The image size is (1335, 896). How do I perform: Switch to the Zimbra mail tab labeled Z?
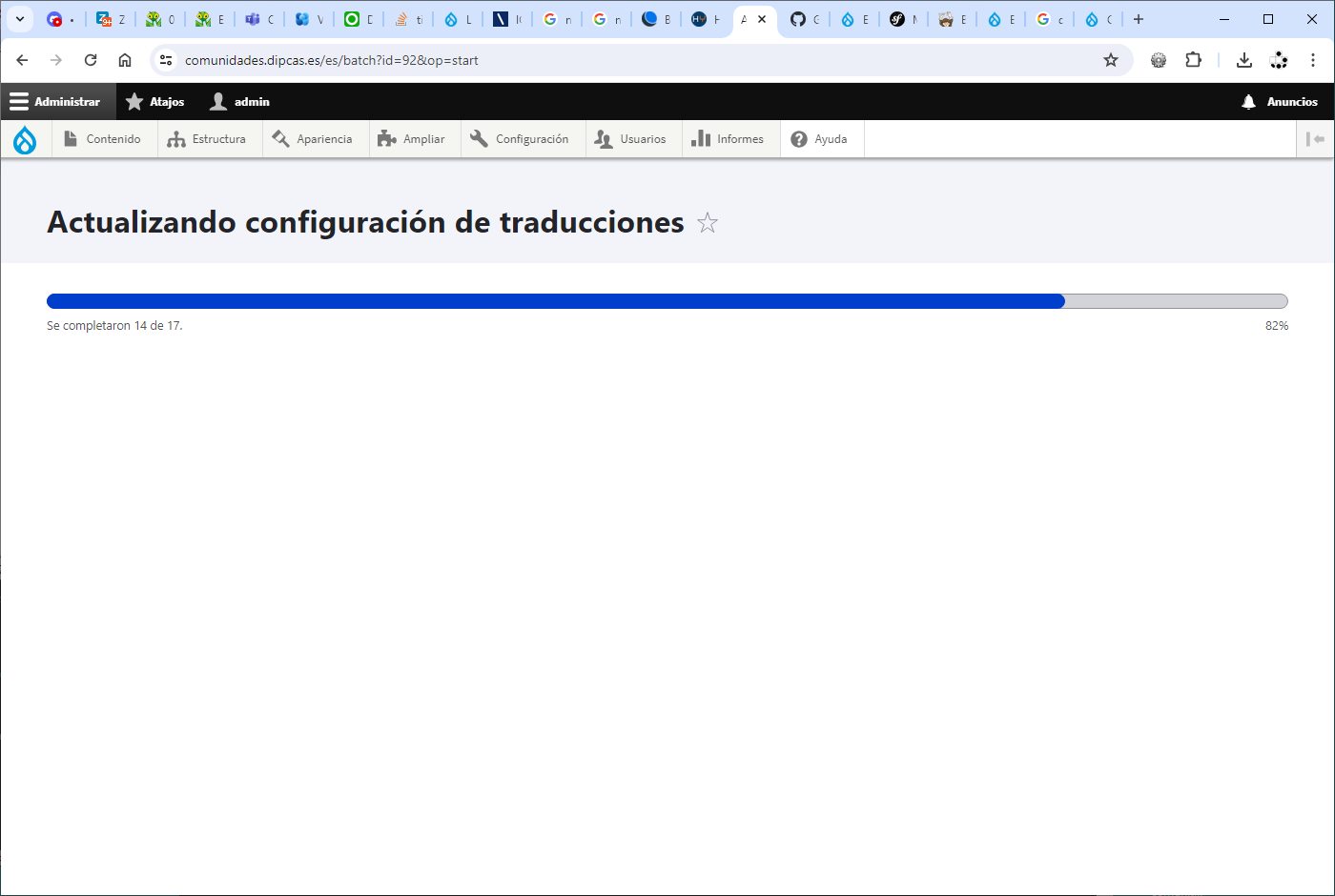tap(111, 19)
